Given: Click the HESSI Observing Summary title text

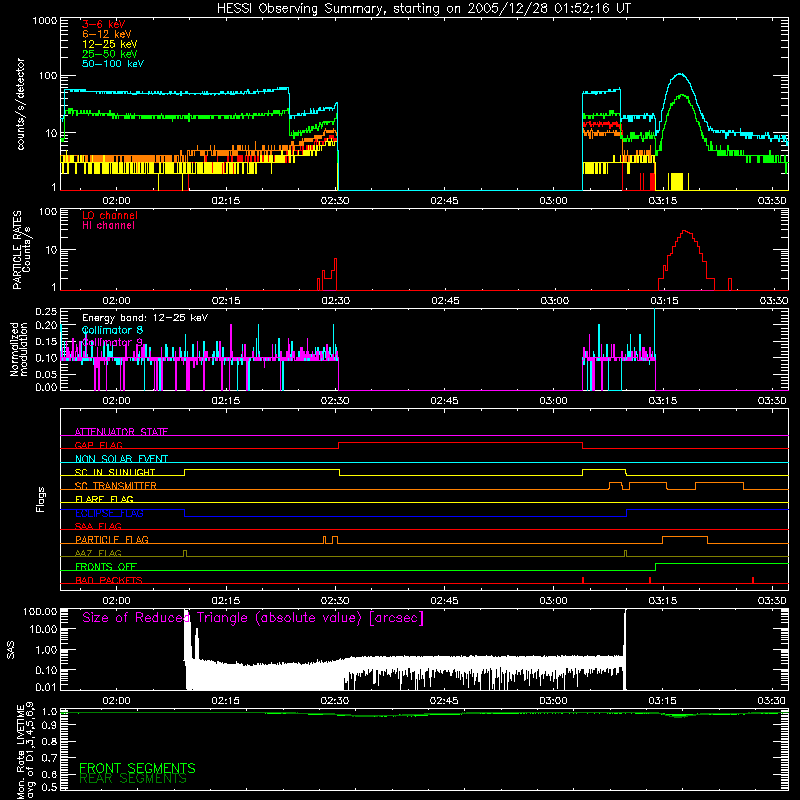Looking at the screenshot, I should point(423,9).
